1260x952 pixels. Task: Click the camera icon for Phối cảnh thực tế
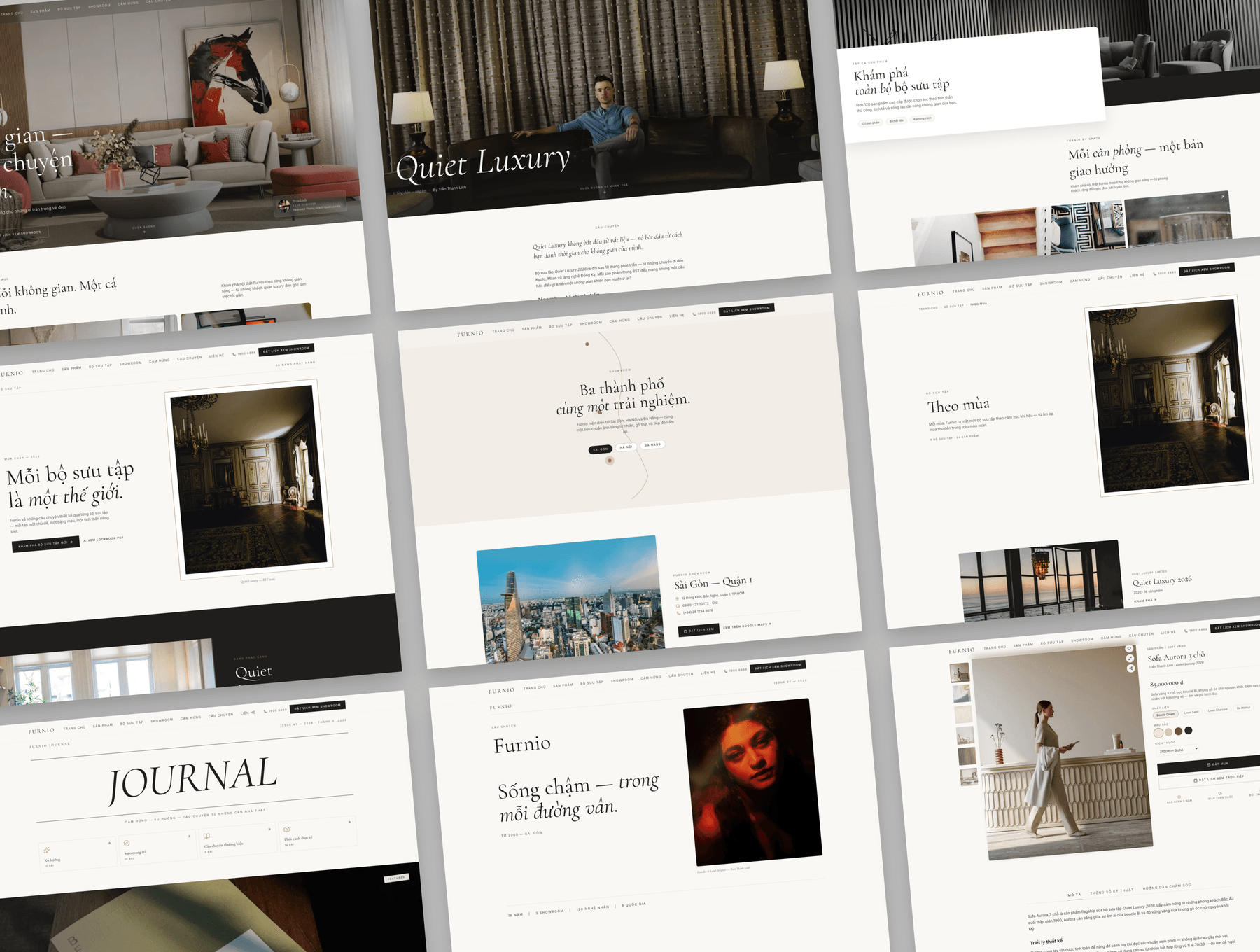point(286,829)
